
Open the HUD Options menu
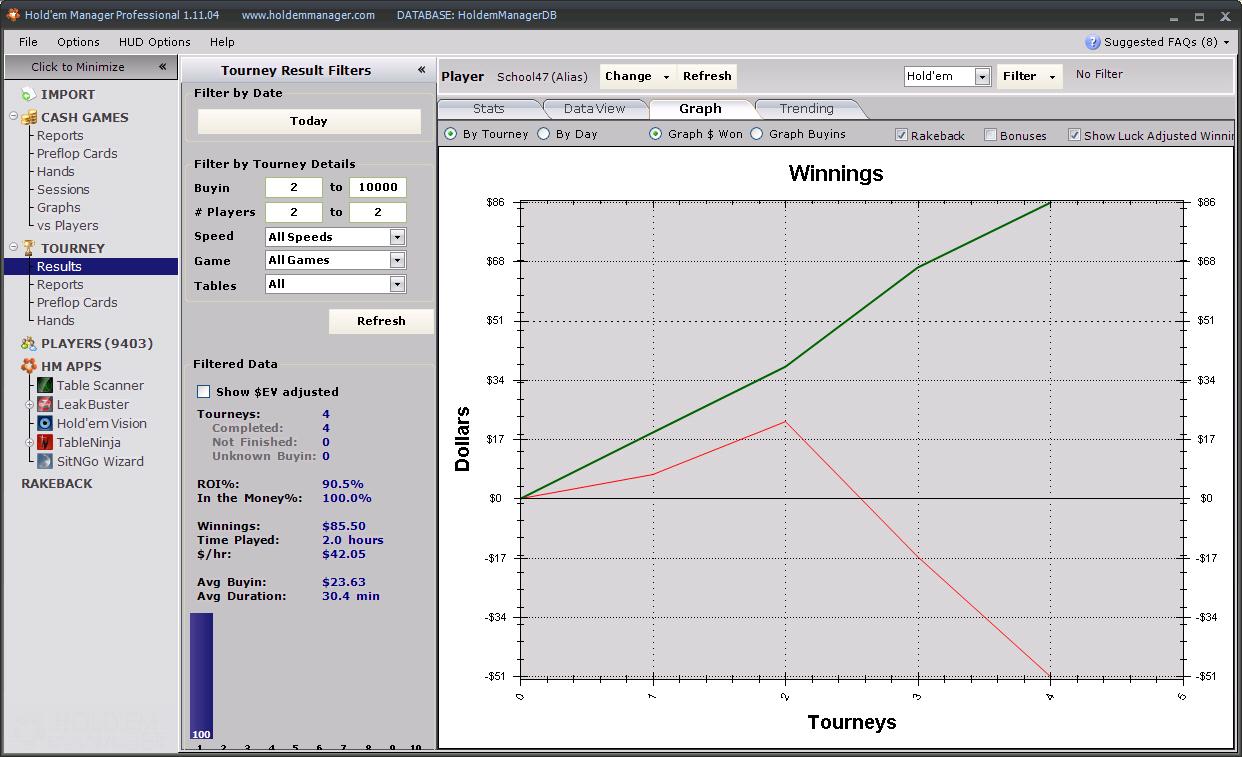[x=154, y=42]
